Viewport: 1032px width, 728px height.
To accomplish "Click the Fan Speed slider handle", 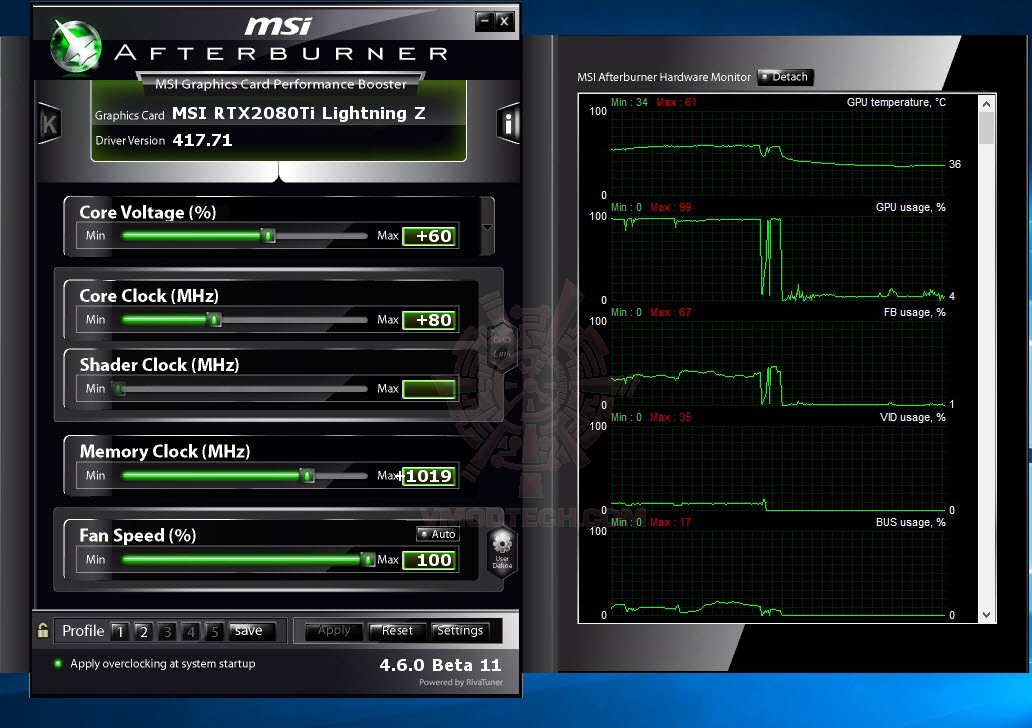I will point(368,559).
